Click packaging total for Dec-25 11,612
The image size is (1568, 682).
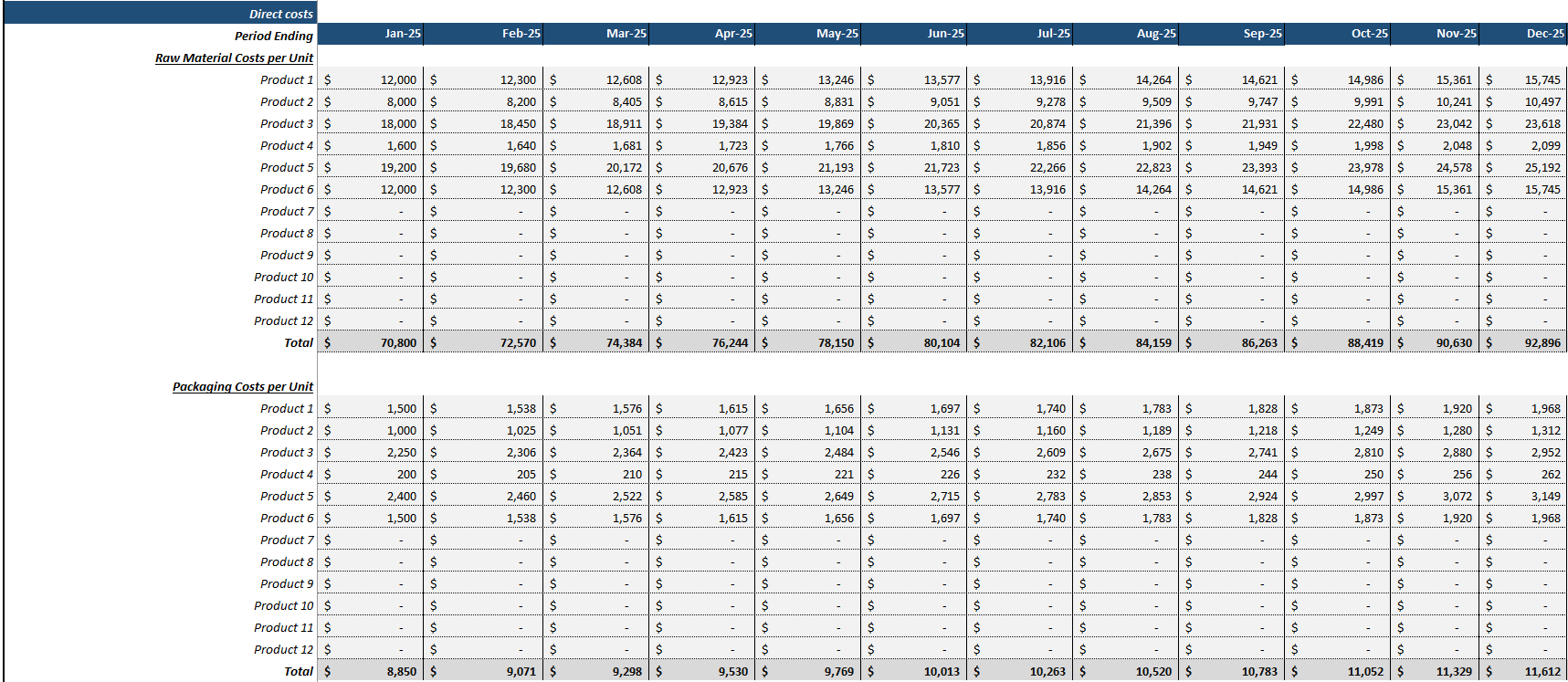[1523, 671]
